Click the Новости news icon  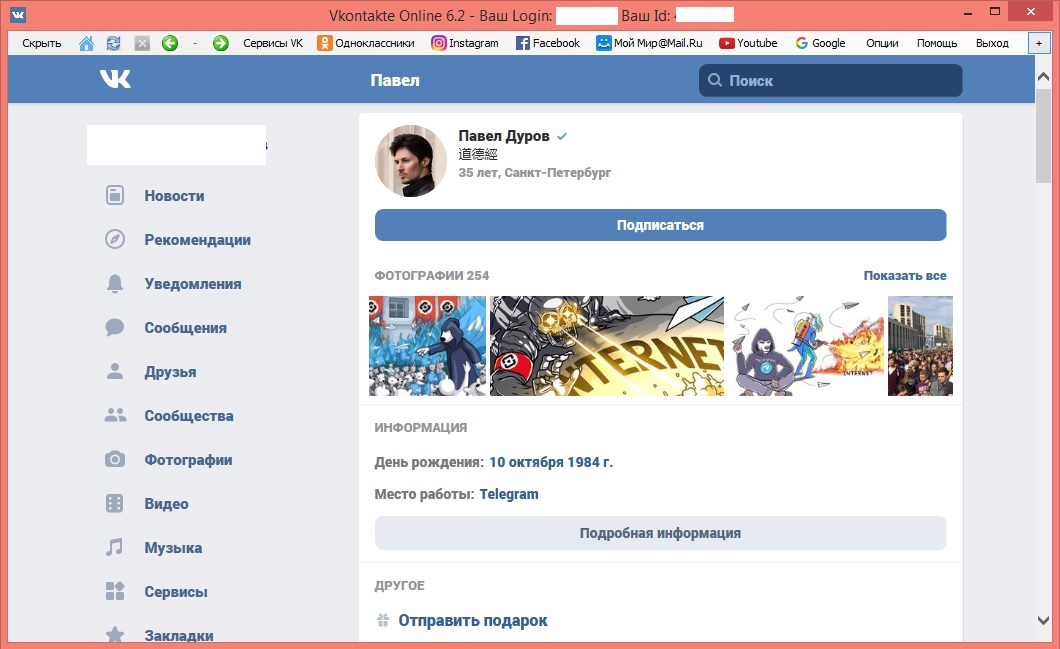(x=115, y=195)
